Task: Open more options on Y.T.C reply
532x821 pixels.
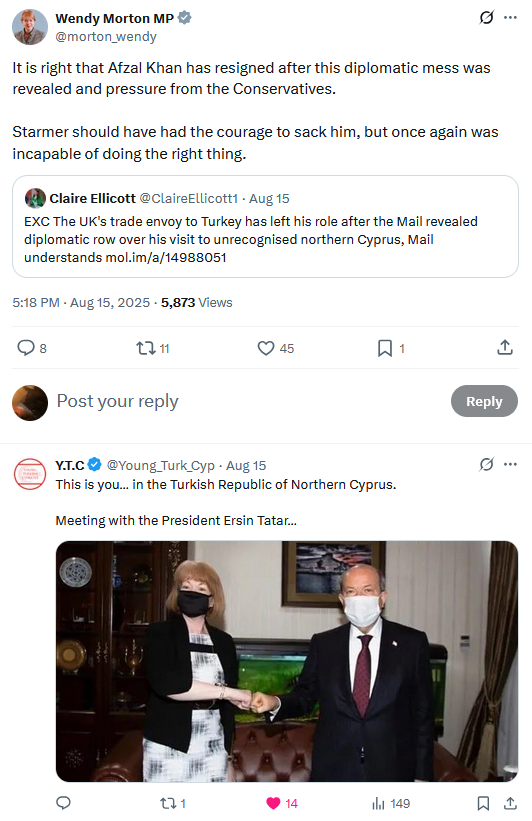Action: coord(510,464)
